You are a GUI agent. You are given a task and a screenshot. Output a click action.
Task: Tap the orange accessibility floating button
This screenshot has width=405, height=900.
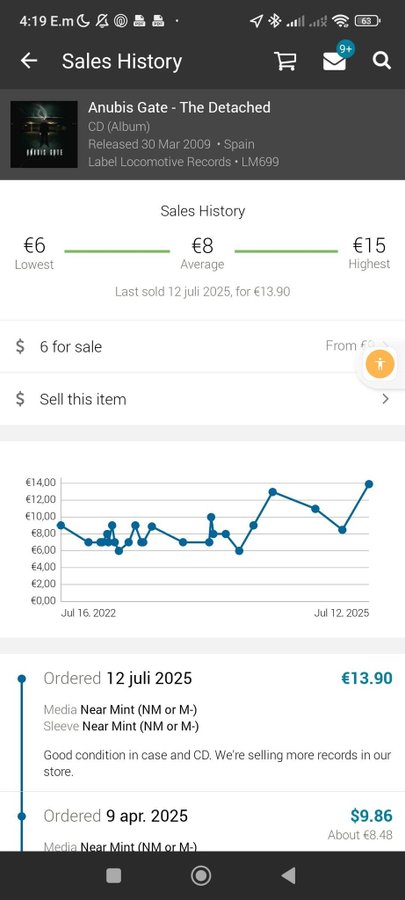pyautogui.click(x=380, y=363)
